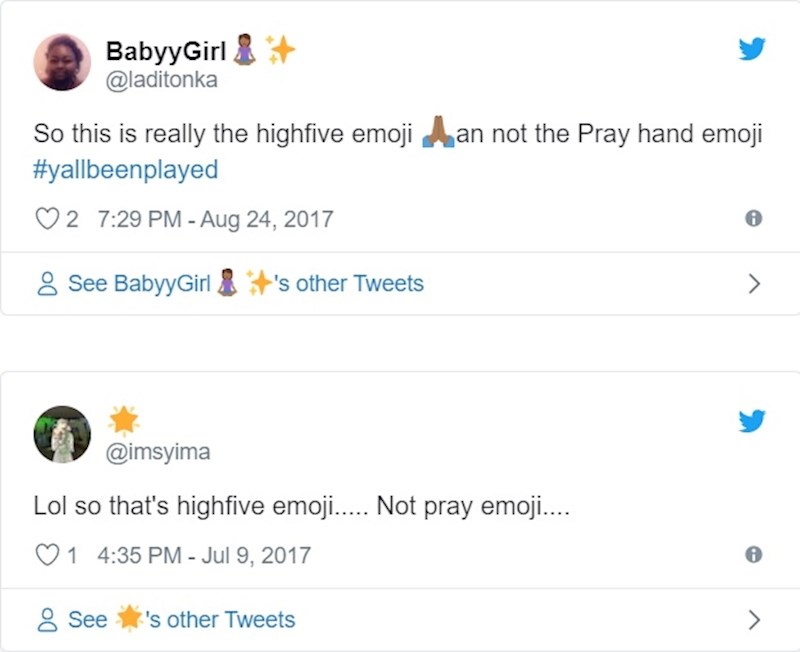
Task: Click See BabyyGirl's other Tweets link
Action: pyautogui.click(x=245, y=284)
